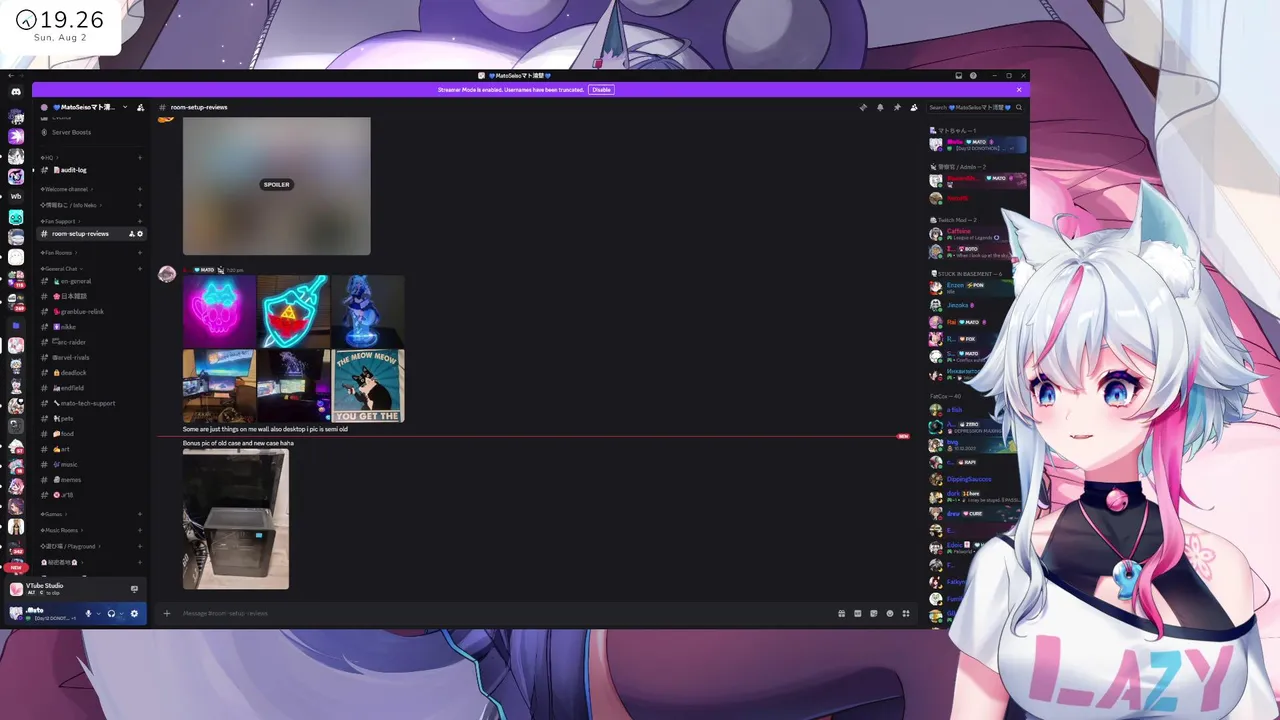Expand the Music Rooms category
This screenshot has height=720, width=1280.
(60, 530)
